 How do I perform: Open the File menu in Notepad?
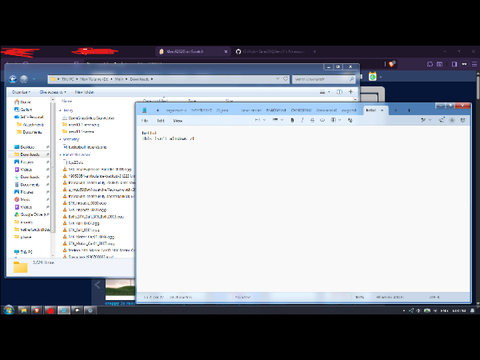(145, 121)
